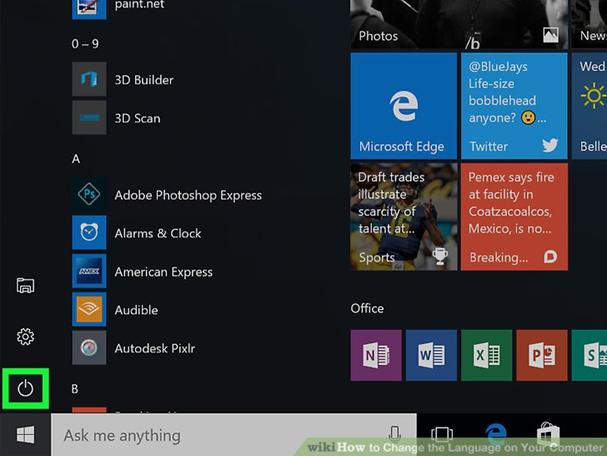Viewport: 607px width, 456px height.
Task: Click the Windows Start button
Action: pos(26,435)
